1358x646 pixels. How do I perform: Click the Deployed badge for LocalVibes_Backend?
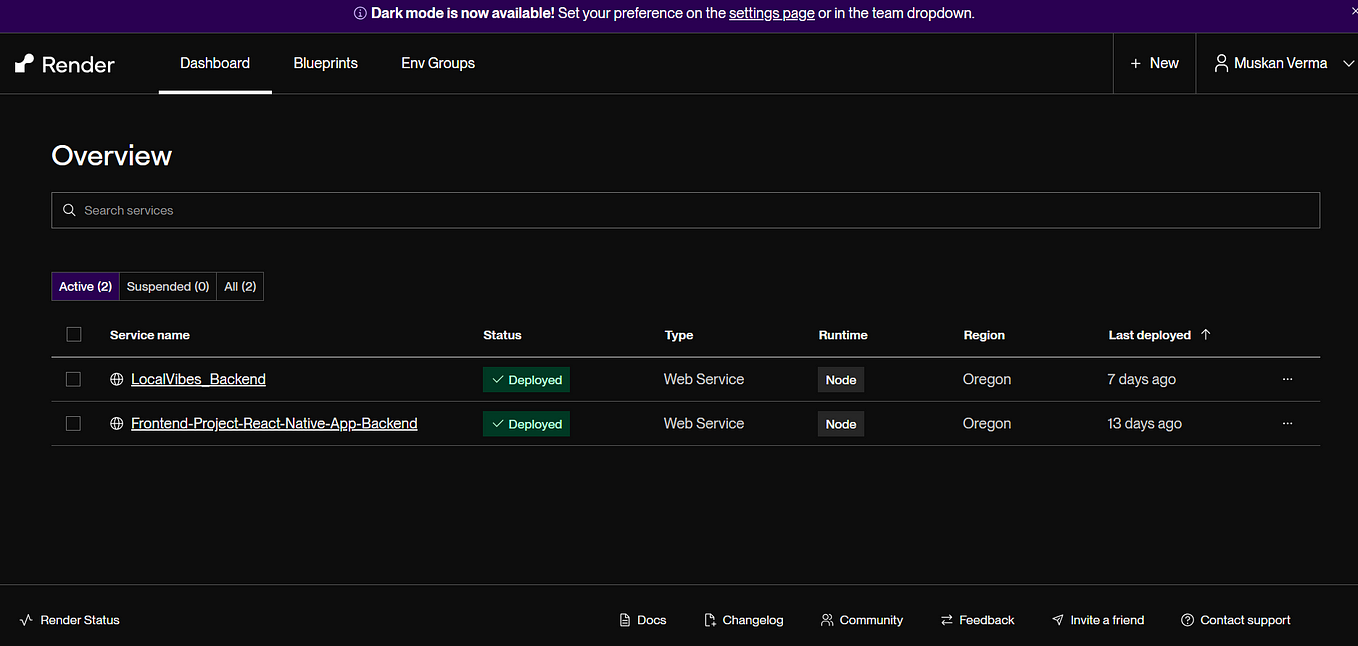click(526, 380)
